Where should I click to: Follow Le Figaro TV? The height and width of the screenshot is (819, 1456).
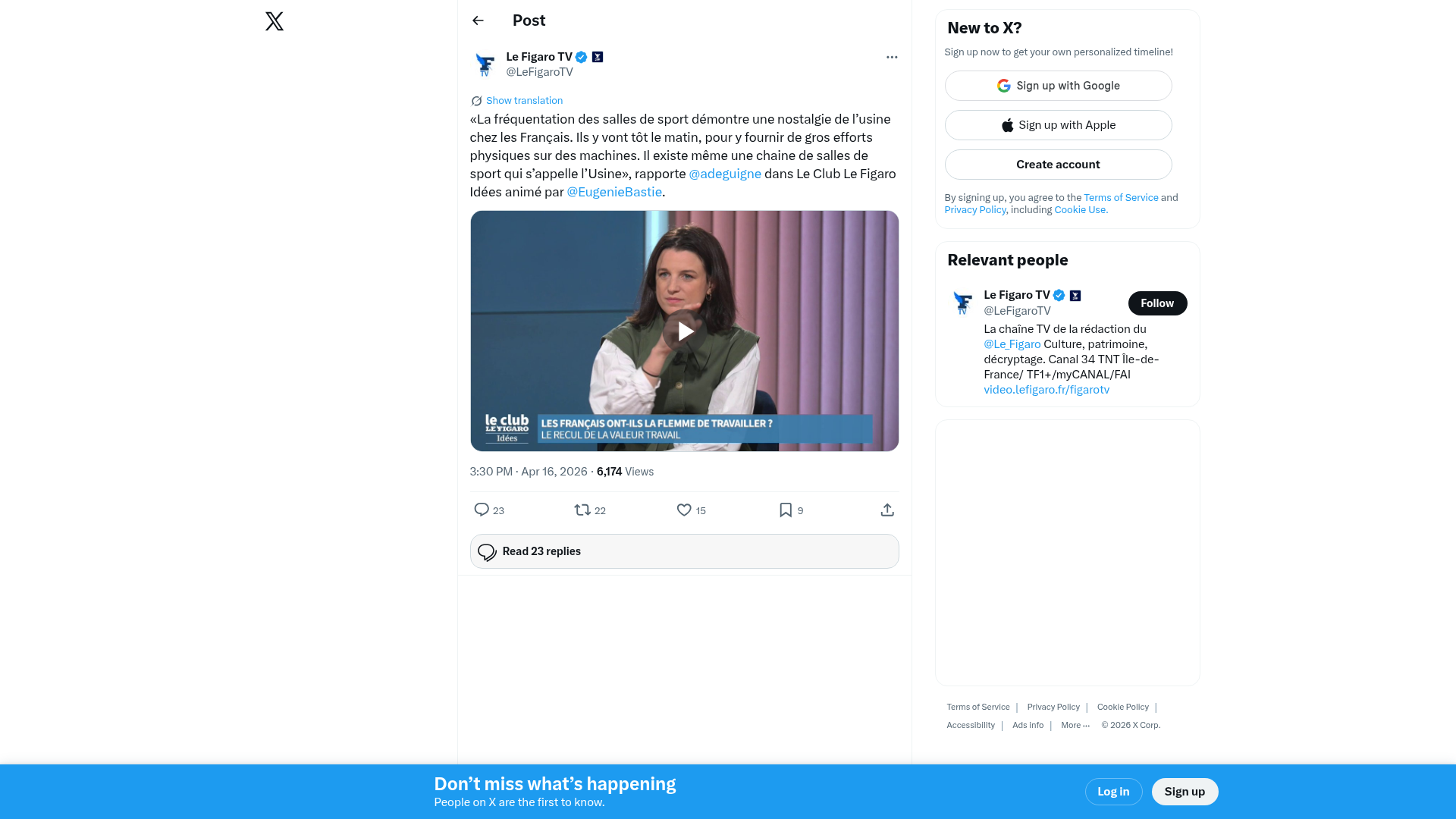tap(1157, 303)
